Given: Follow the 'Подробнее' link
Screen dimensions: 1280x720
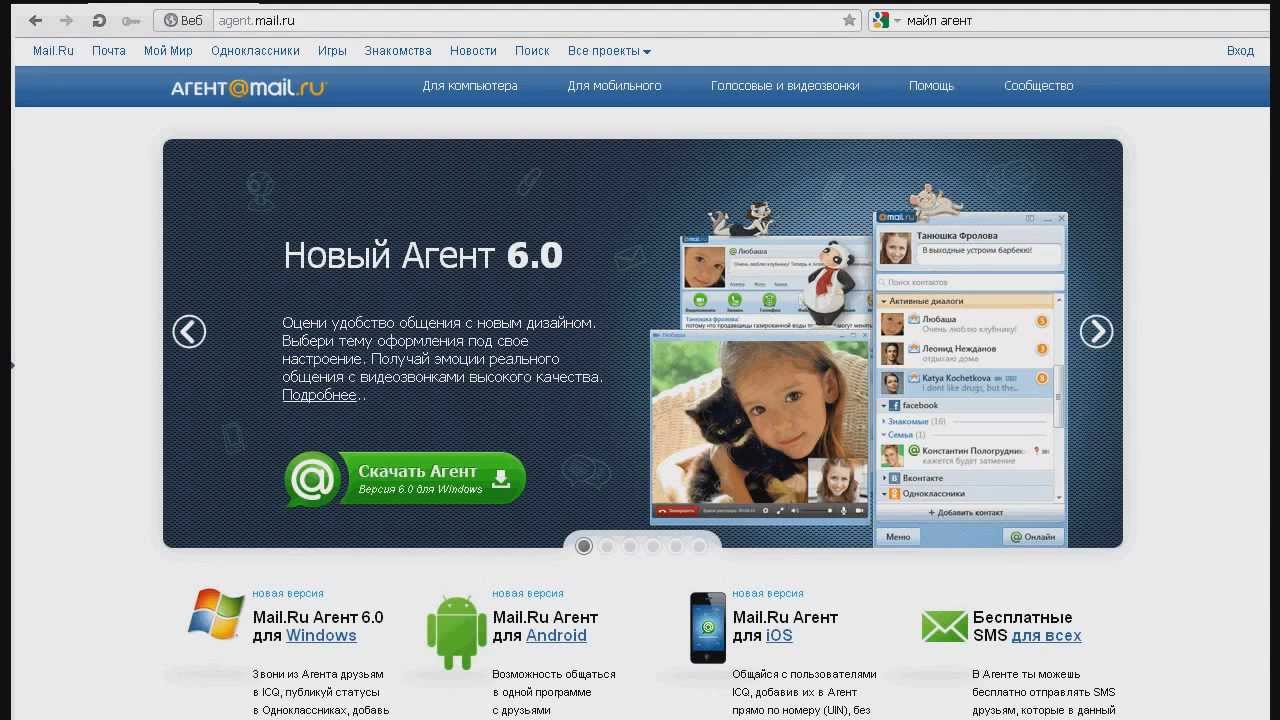Looking at the screenshot, I should [x=319, y=395].
